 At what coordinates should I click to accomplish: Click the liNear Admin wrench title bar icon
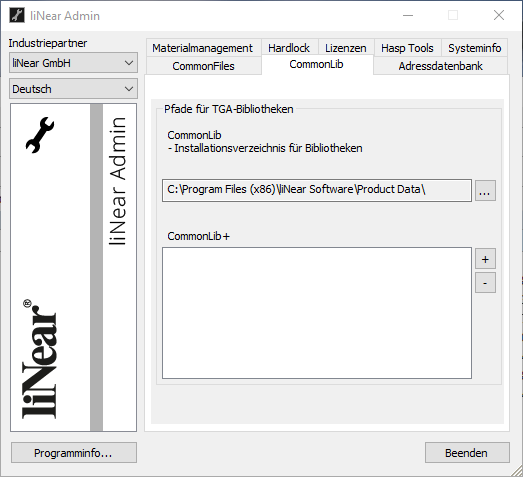pos(17,15)
